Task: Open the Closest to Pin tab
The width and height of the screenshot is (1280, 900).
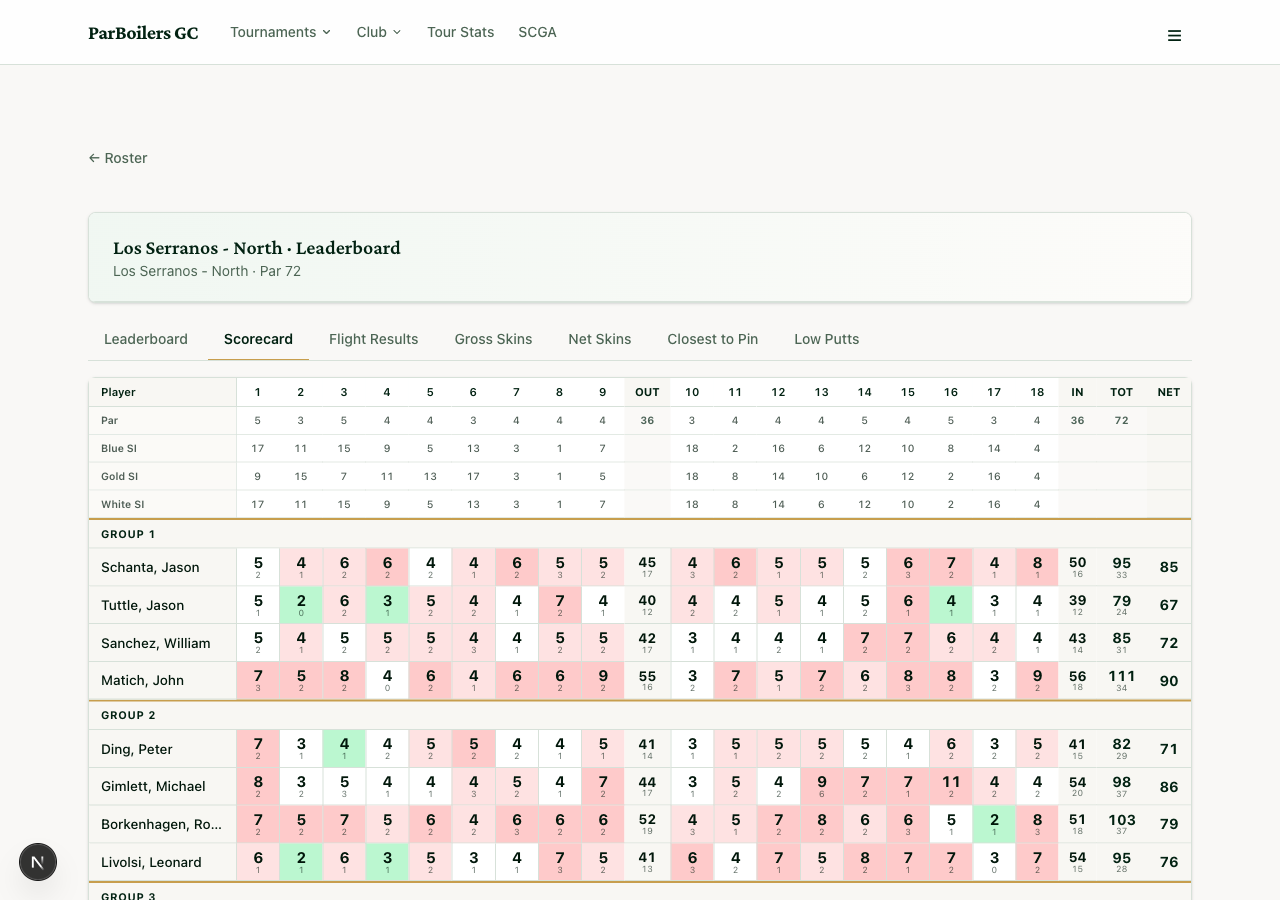Action: pyautogui.click(x=713, y=339)
